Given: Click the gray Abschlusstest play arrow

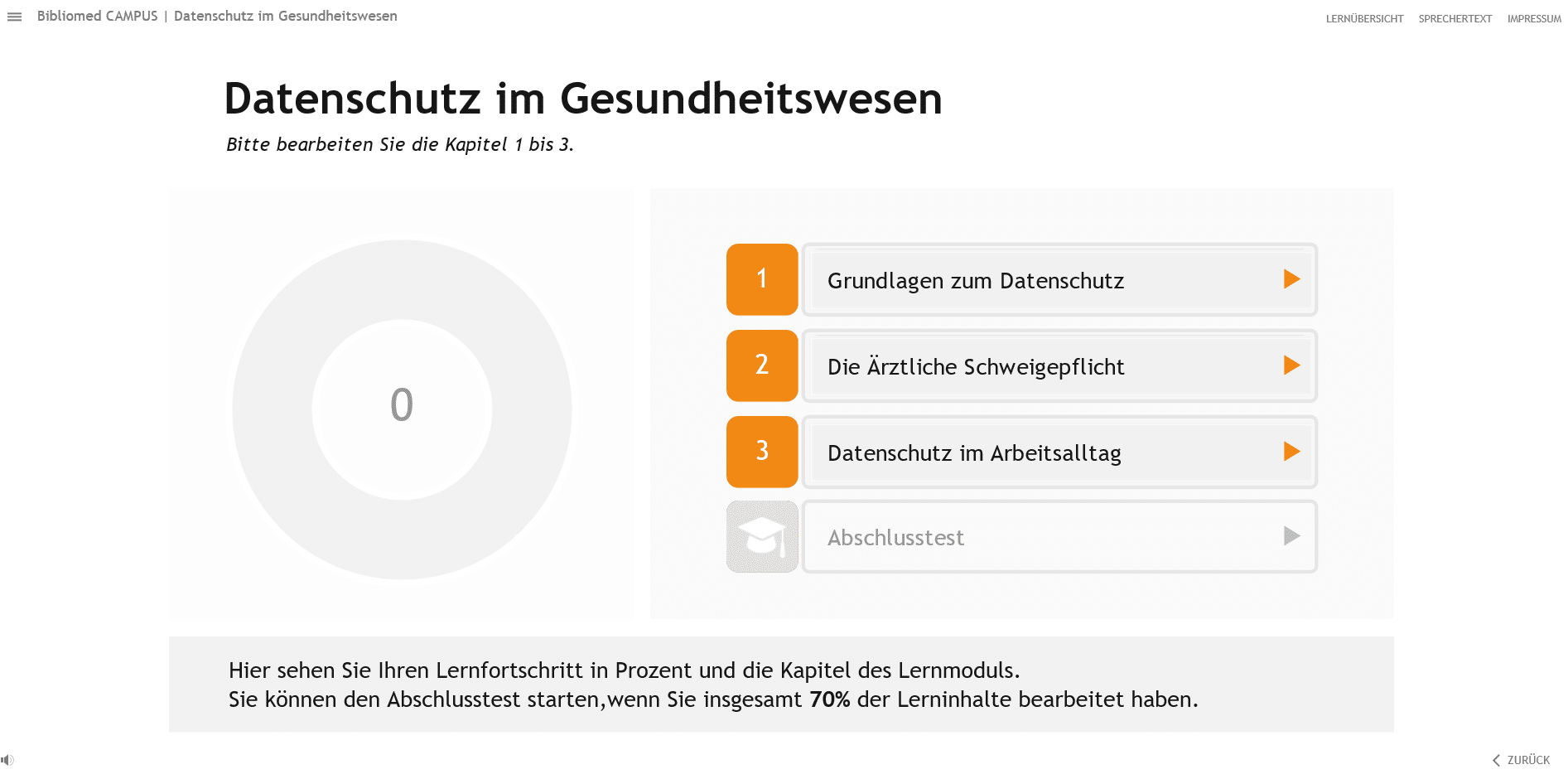Looking at the screenshot, I should (x=1291, y=536).
